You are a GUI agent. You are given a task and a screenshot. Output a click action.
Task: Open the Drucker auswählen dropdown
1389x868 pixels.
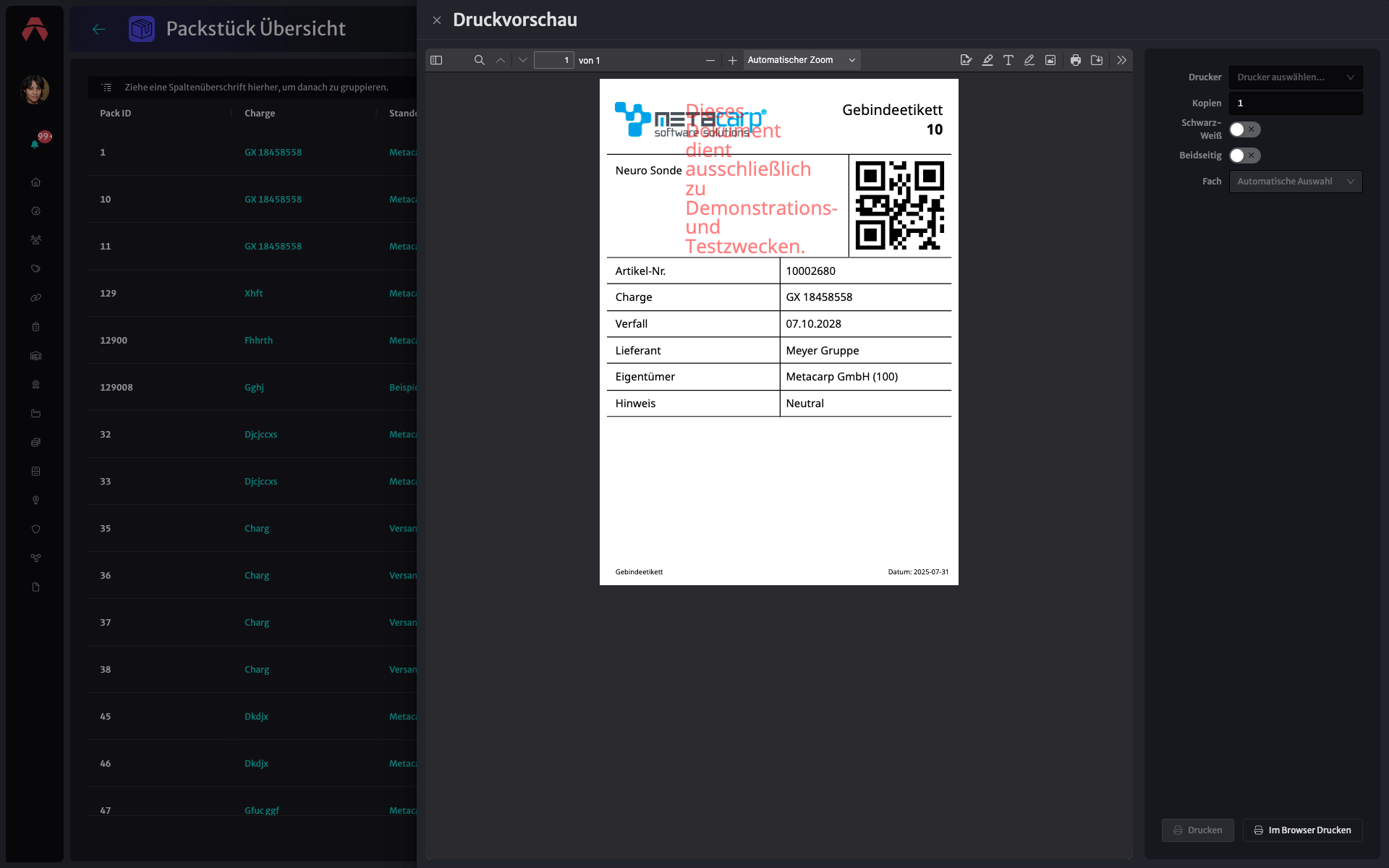[1296, 77]
